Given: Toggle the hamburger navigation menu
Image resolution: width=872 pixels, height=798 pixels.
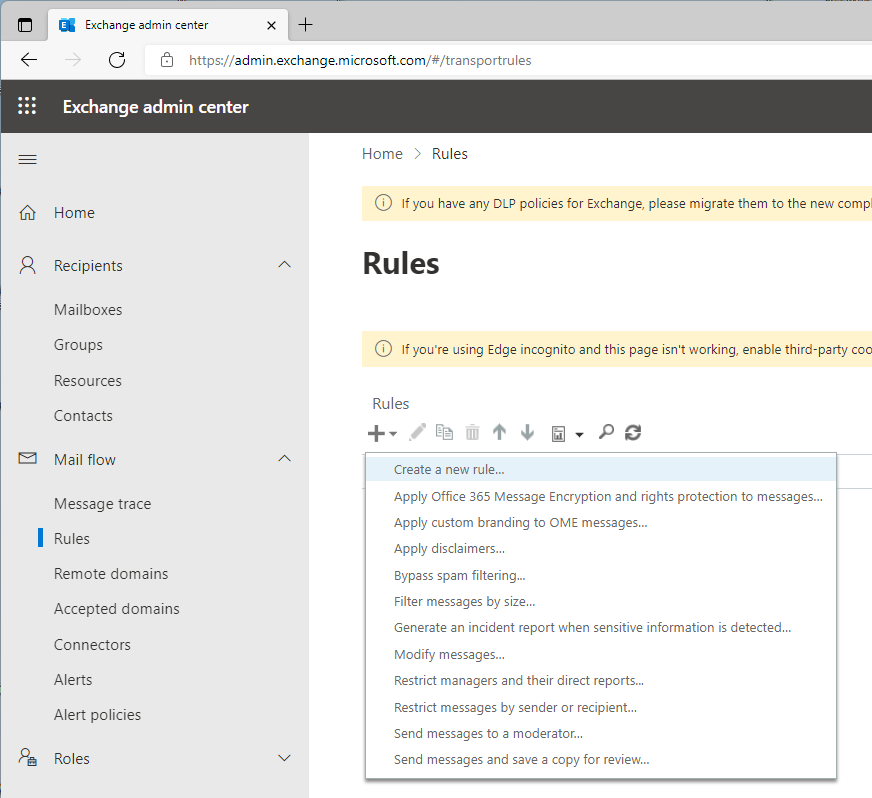Looking at the screenshot, I should pyautogui.click(x=28, y=160).
